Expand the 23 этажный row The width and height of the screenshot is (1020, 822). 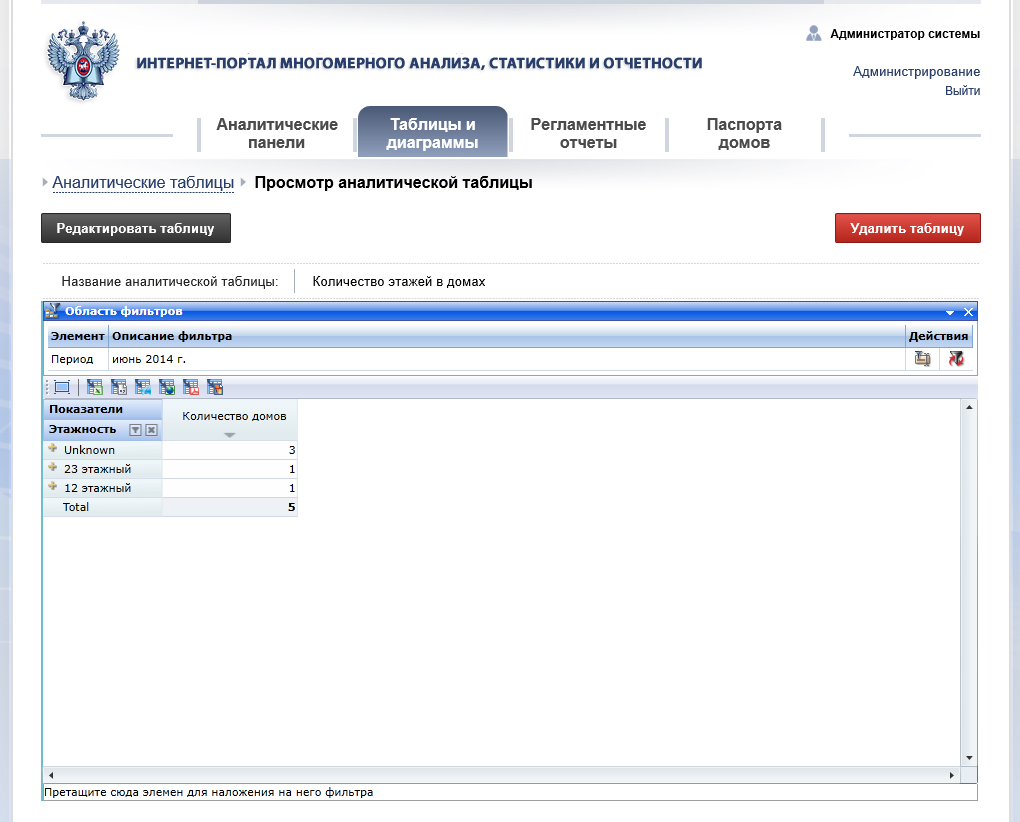[x=52, y=468]
